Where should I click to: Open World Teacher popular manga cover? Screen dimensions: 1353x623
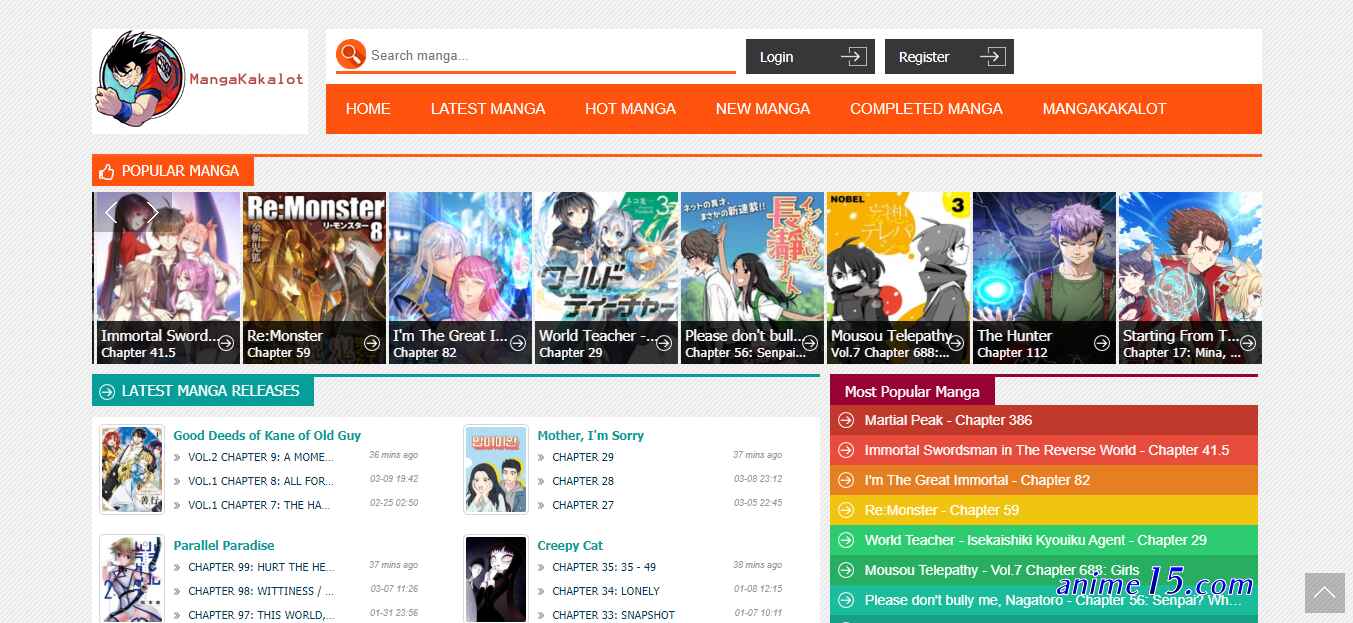coord(606,278)
